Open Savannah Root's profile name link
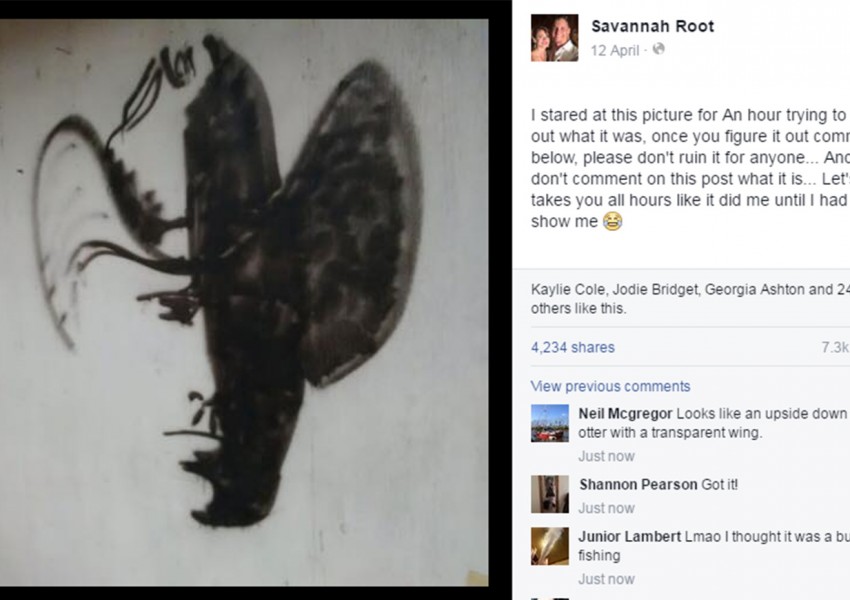 point(652,26)
